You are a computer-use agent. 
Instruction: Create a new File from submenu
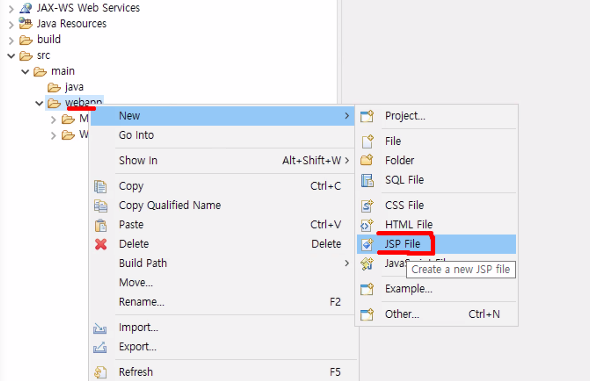pos(436,141)
